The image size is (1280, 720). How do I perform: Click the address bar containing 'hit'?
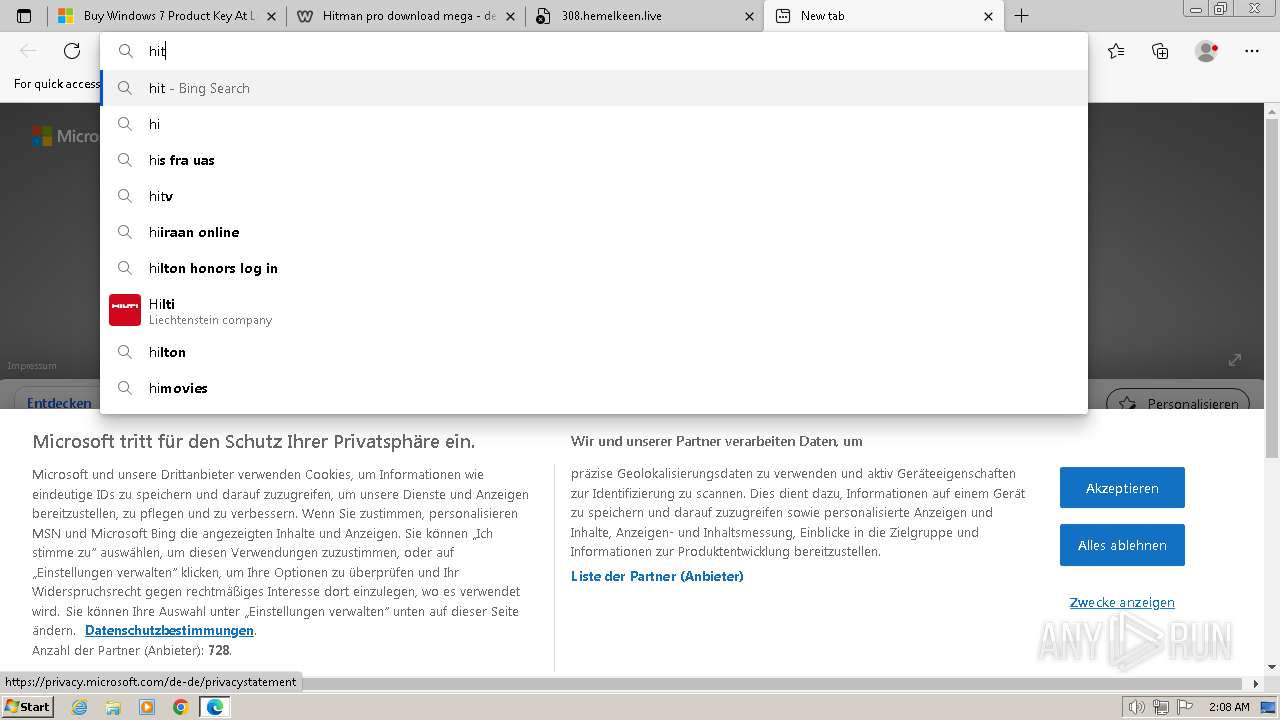pyautogui.click(x=594, y=51)
